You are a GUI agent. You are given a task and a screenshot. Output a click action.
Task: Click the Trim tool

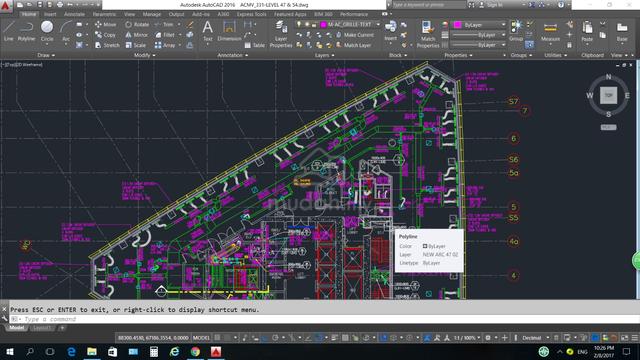click(164, 24)
